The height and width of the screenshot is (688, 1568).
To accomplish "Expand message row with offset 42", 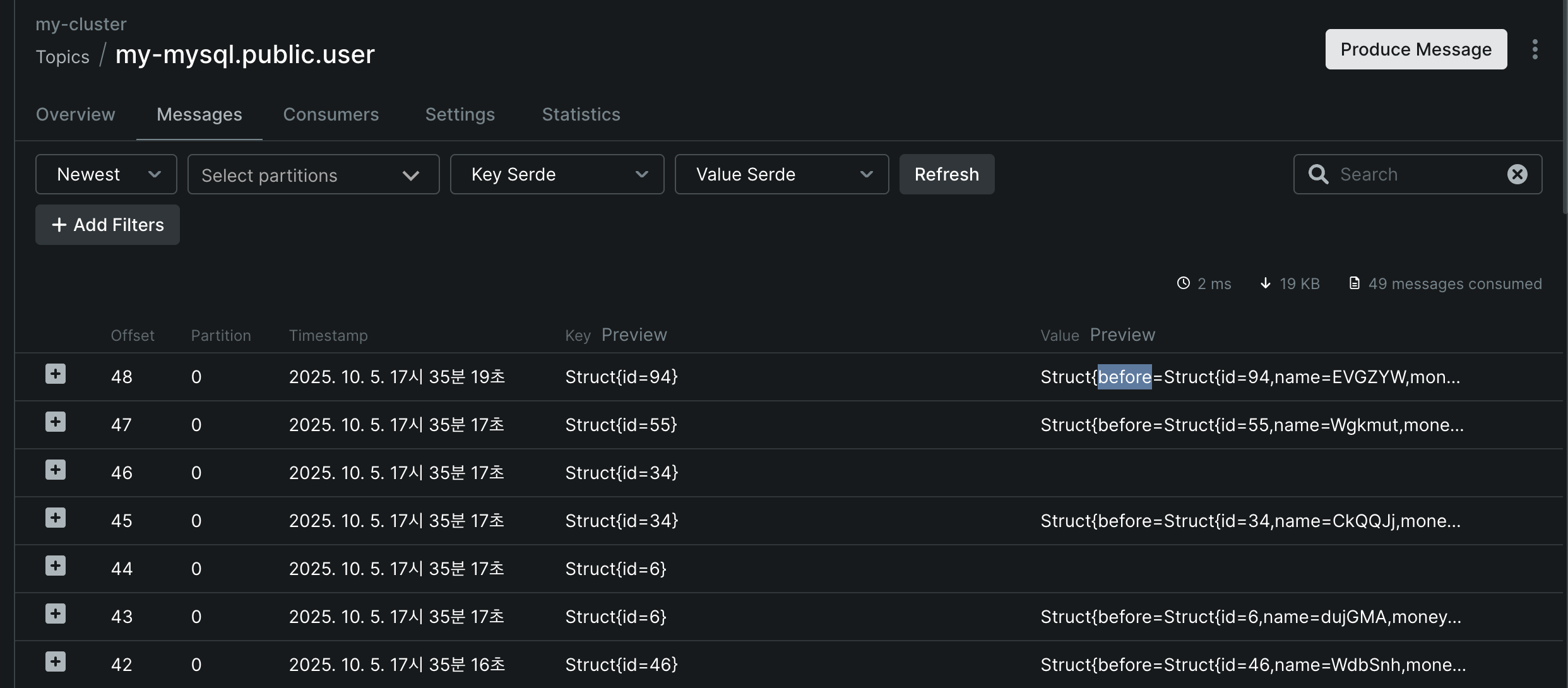I will pyautogui.click(x=56, y=662).
